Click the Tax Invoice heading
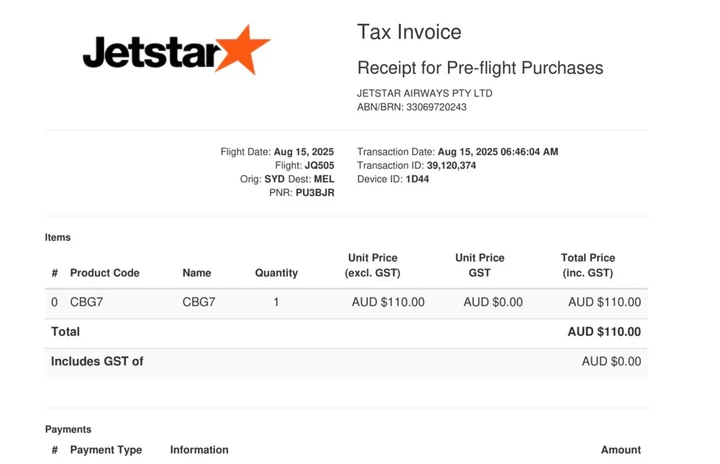 (409, 32)
